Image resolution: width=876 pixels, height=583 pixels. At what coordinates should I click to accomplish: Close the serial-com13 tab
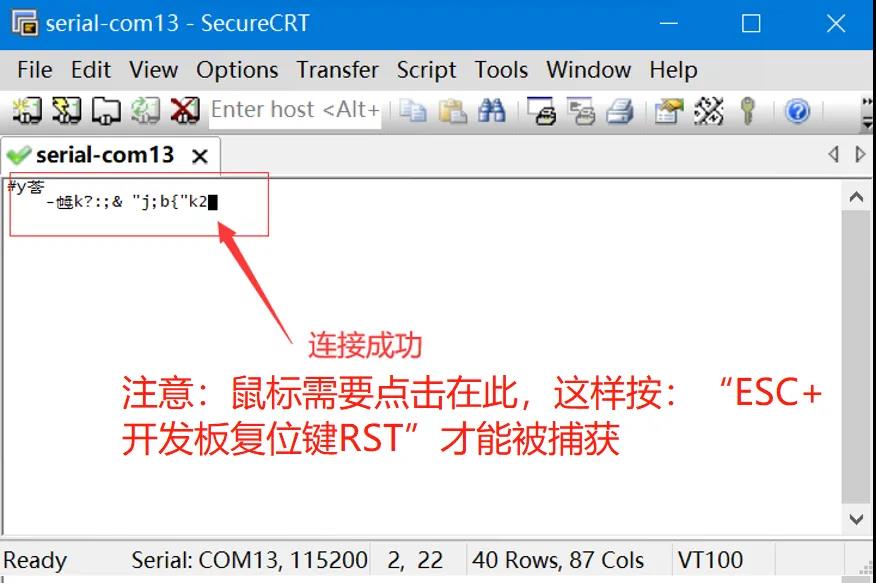[199, 156]
